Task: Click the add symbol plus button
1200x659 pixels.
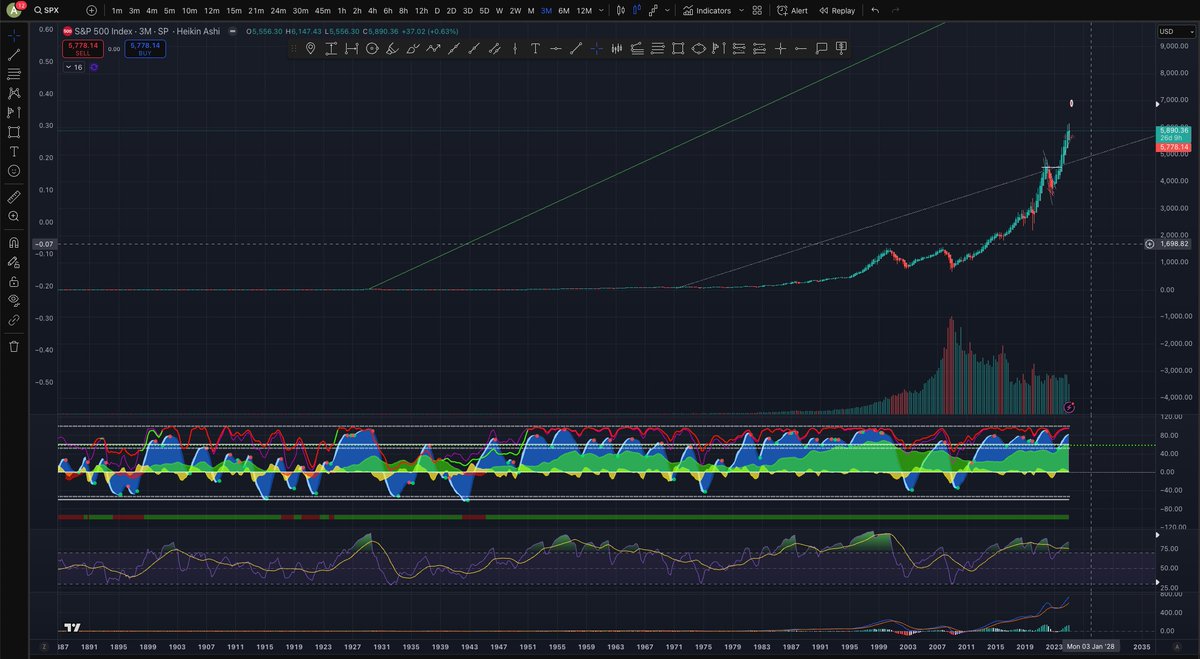Action: [92, 10]
